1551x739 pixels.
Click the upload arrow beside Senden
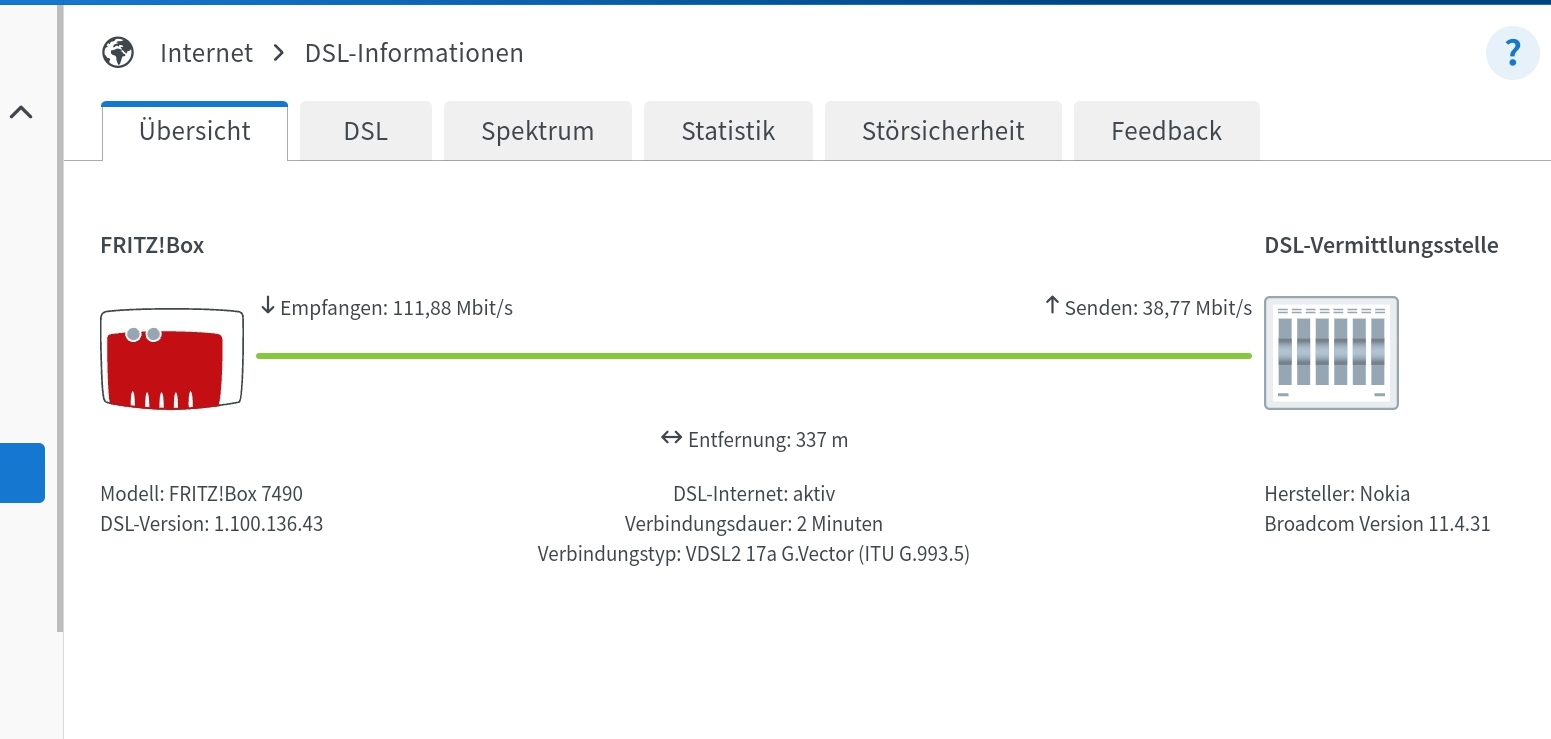click(x=1050, y=306)
